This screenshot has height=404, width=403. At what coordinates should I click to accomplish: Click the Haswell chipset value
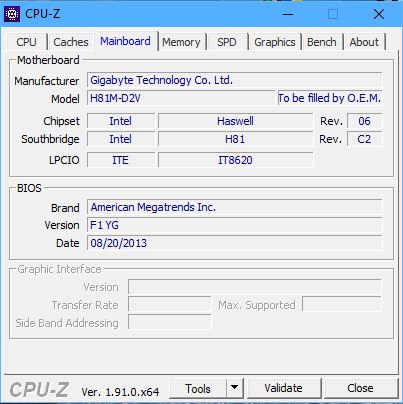pos(235,121)
